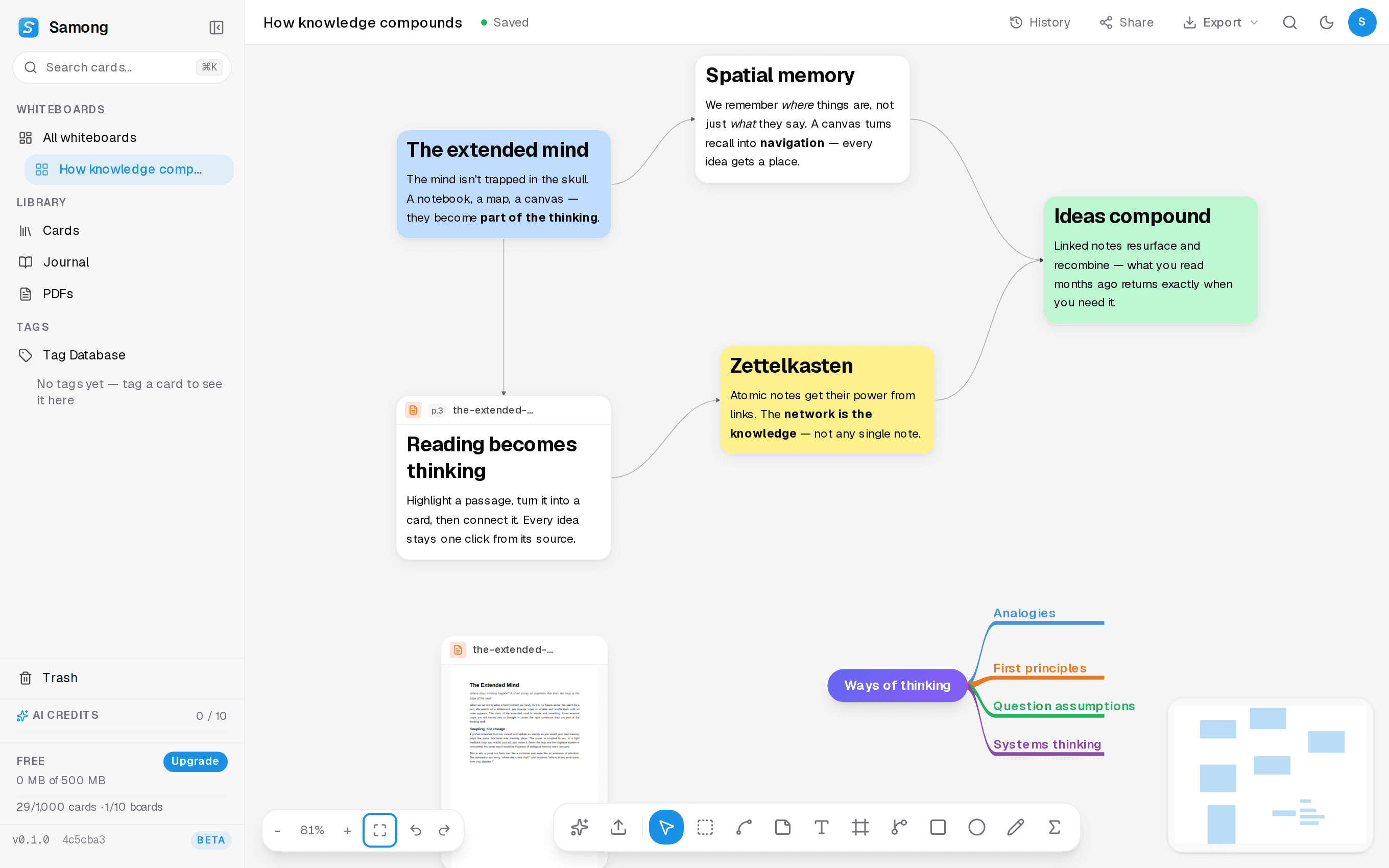Open user avatar S menu
The height and width of the screenshot is (868, 1389).
pyautogui.click(x=1362, y=22)
